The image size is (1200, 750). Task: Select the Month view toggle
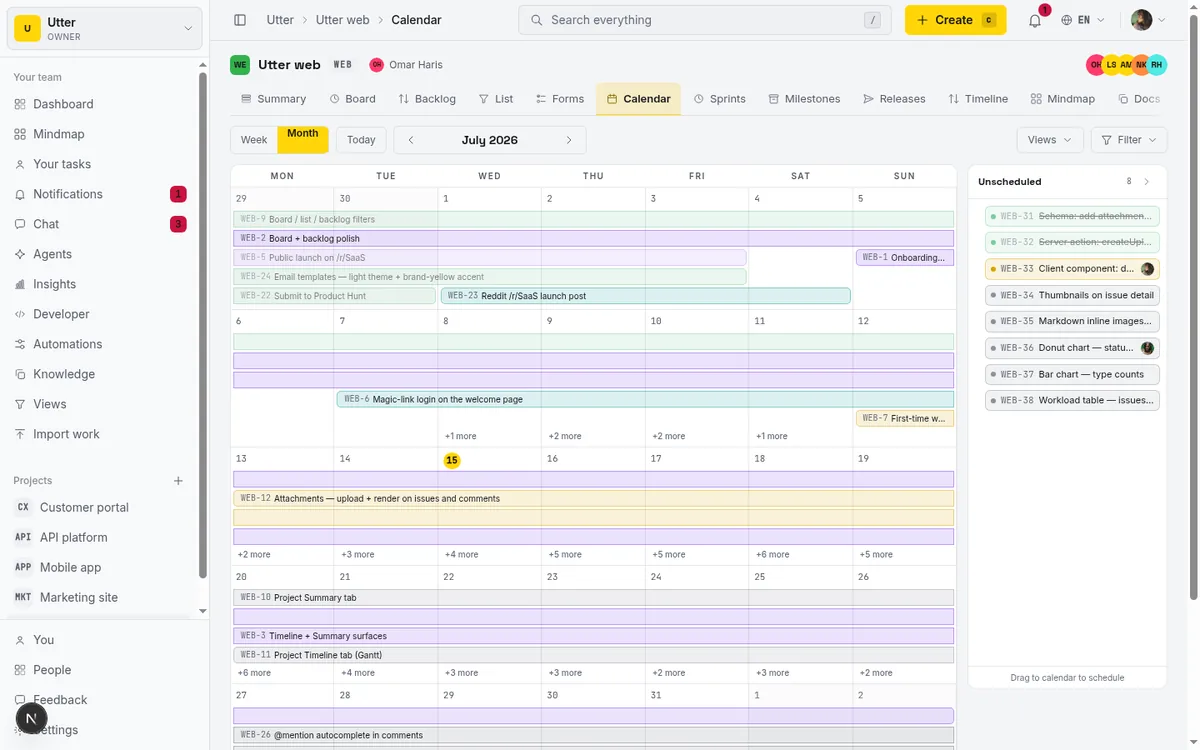[x=303, y=140]
